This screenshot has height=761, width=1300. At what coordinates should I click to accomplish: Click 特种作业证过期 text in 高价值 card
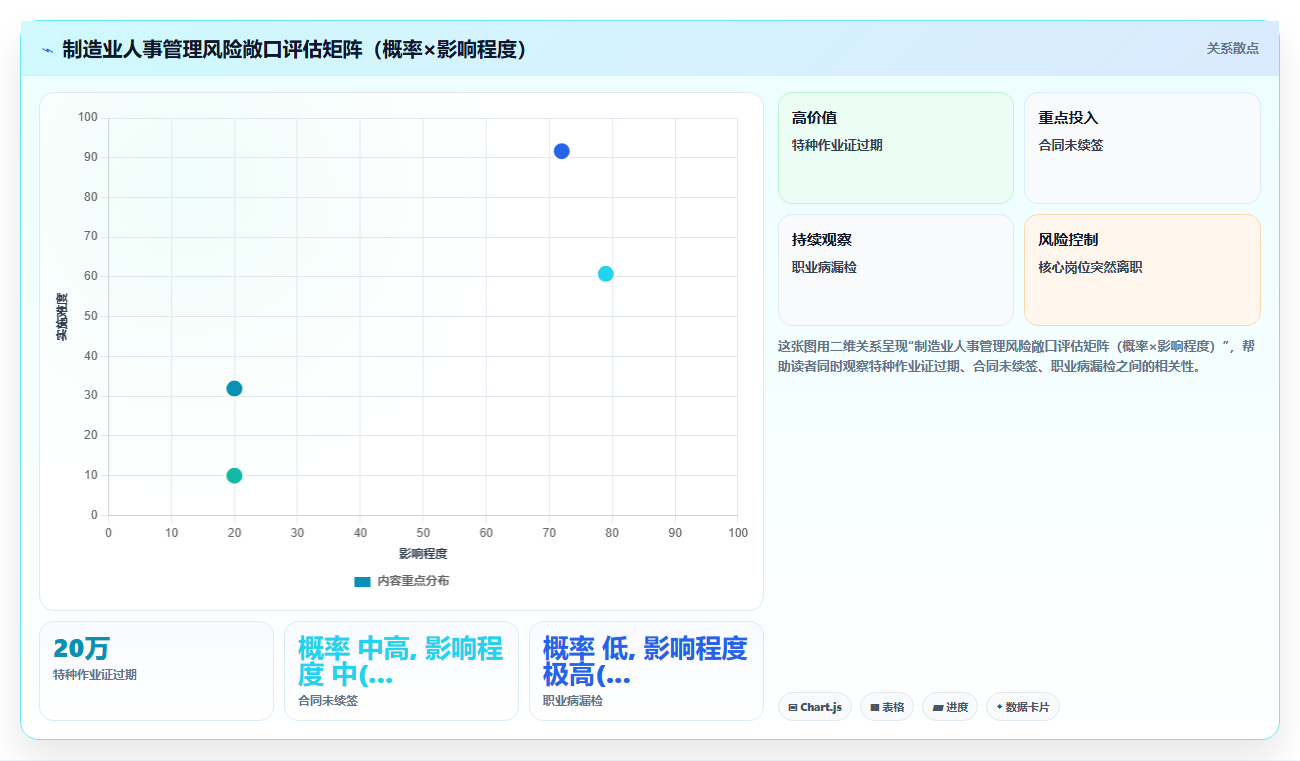837,145
